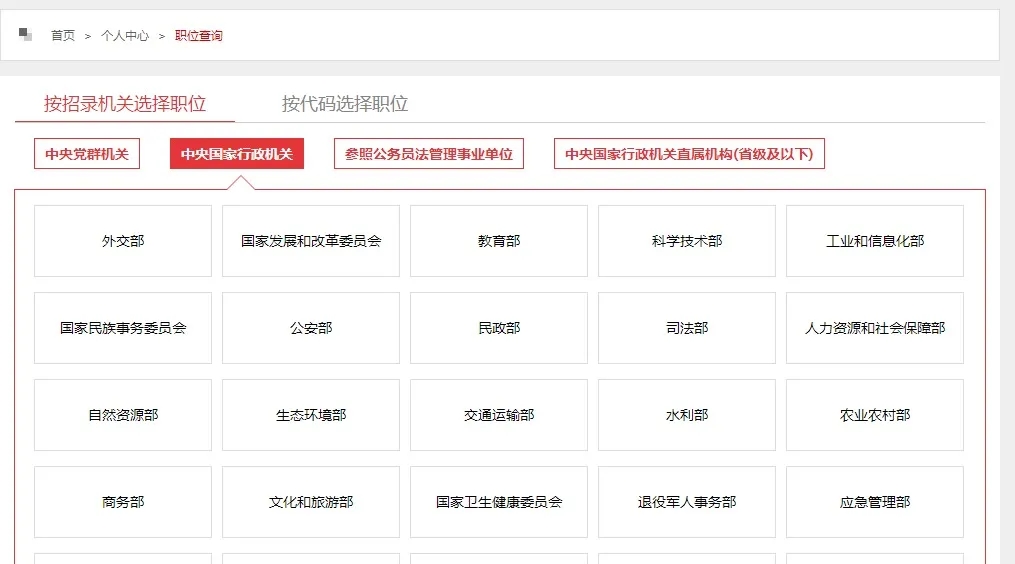Click 退役军人事务部 card
1015x564 pixels.
687,502
